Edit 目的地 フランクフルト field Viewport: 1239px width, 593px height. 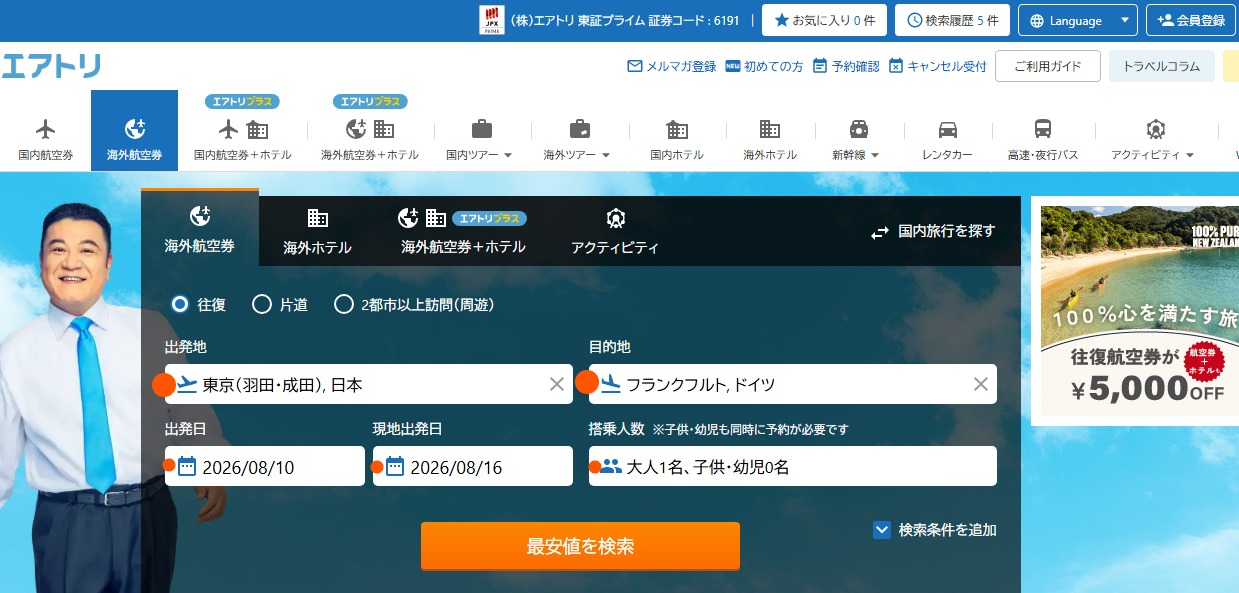[793, 384]
